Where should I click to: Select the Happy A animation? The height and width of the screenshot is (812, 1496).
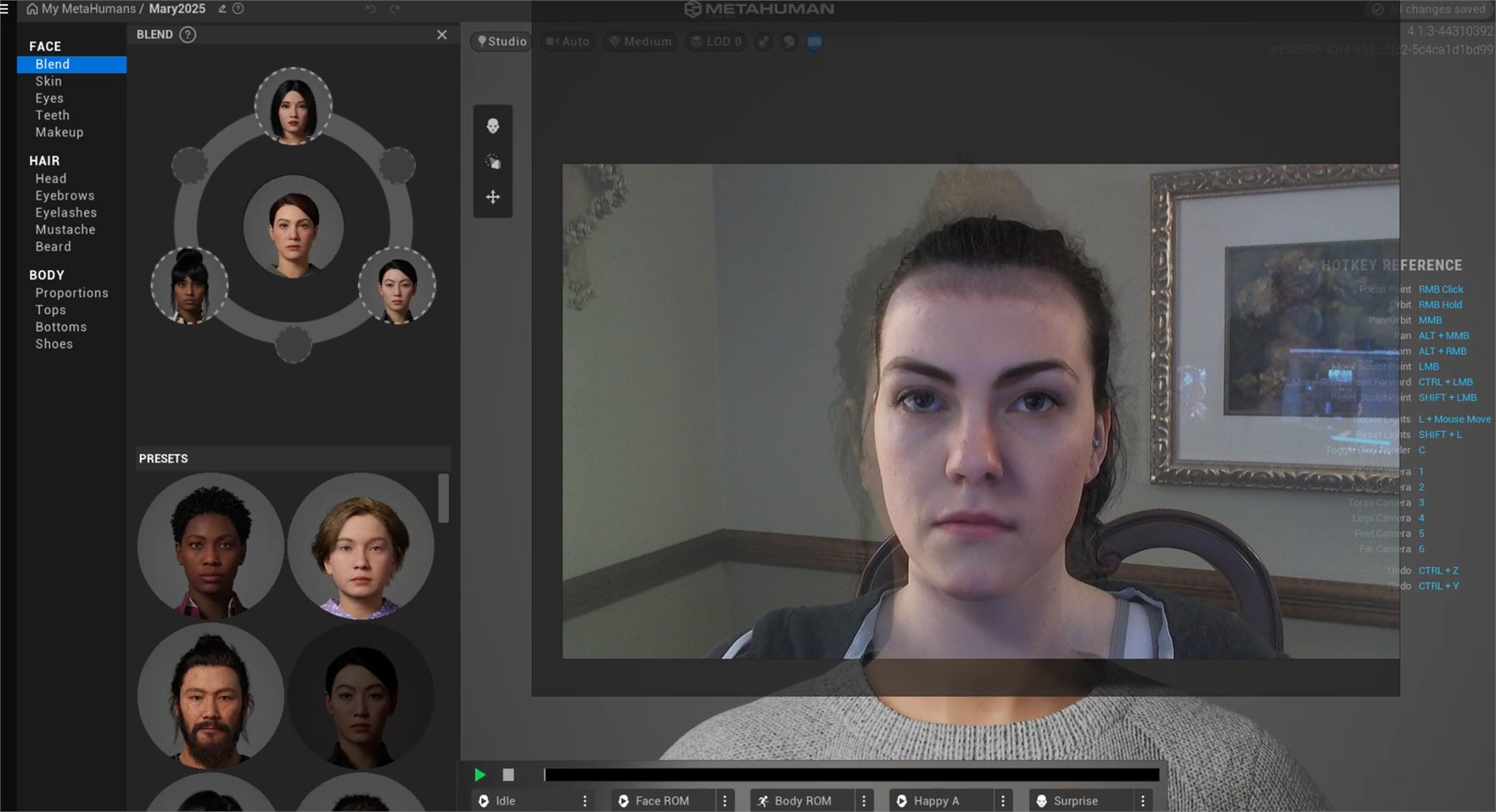(x=942, y=801)
